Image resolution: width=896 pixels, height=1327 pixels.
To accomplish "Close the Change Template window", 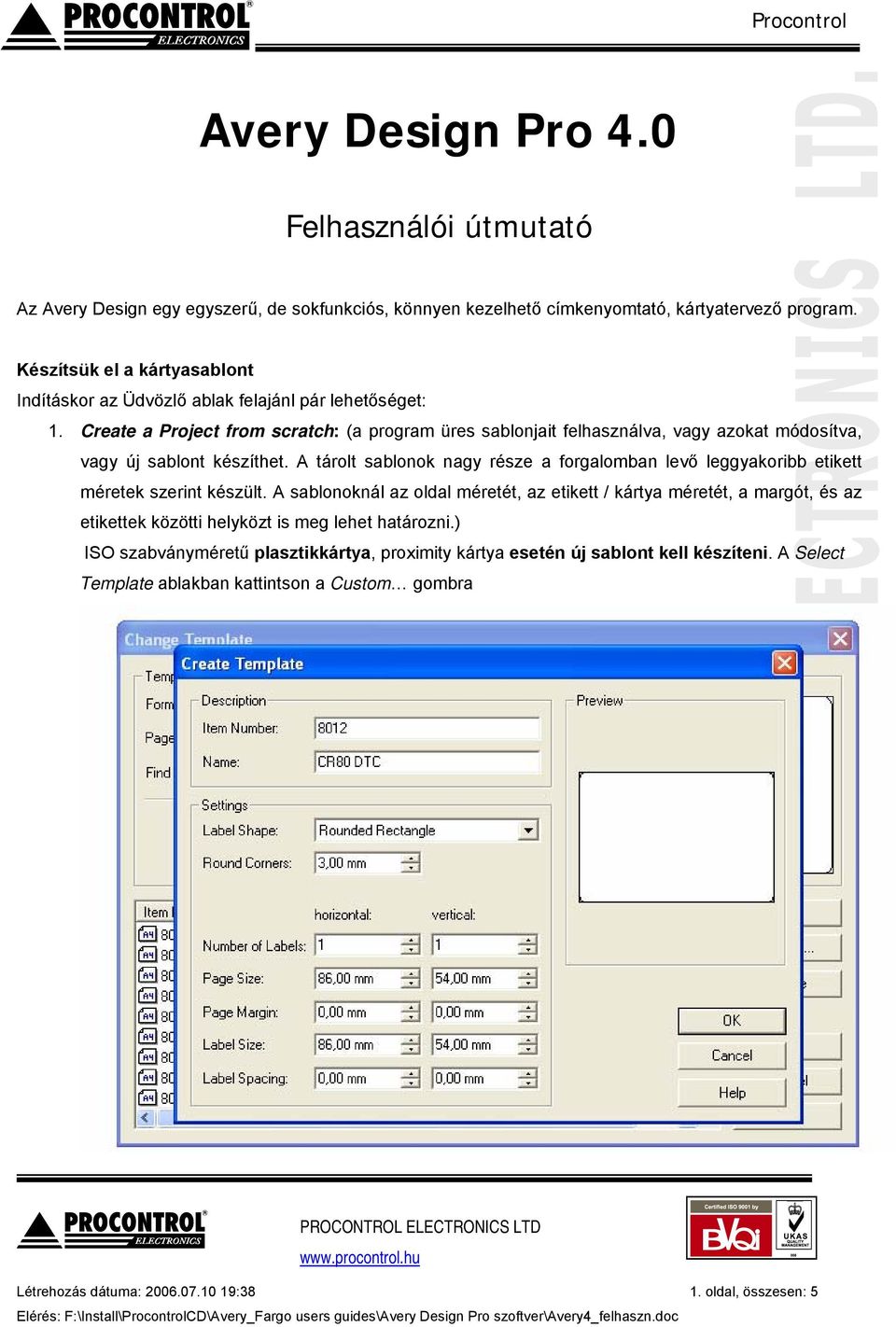I will point(840,638).
